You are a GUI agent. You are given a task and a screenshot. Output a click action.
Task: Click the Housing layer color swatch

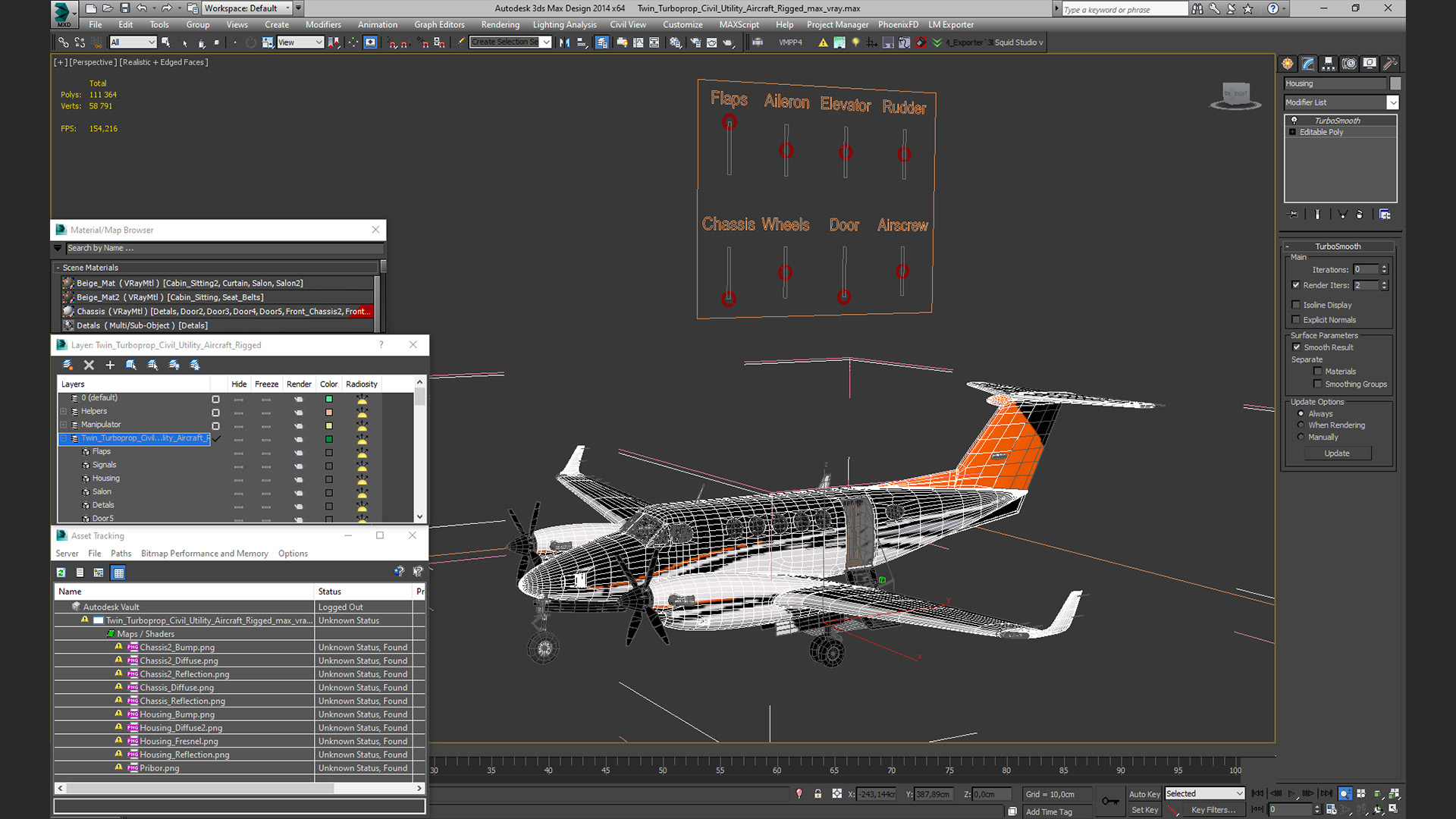pyautogui.click(x=329, y=479)
